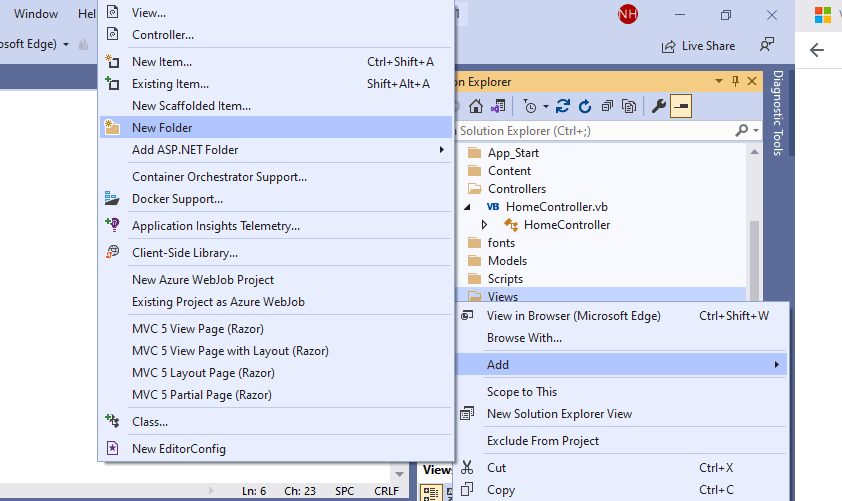Image resolution: width=842 pixels, height=501 pixels.
Task: Collapse the HomeController.vb node arrow
Action: coord(467,207)
